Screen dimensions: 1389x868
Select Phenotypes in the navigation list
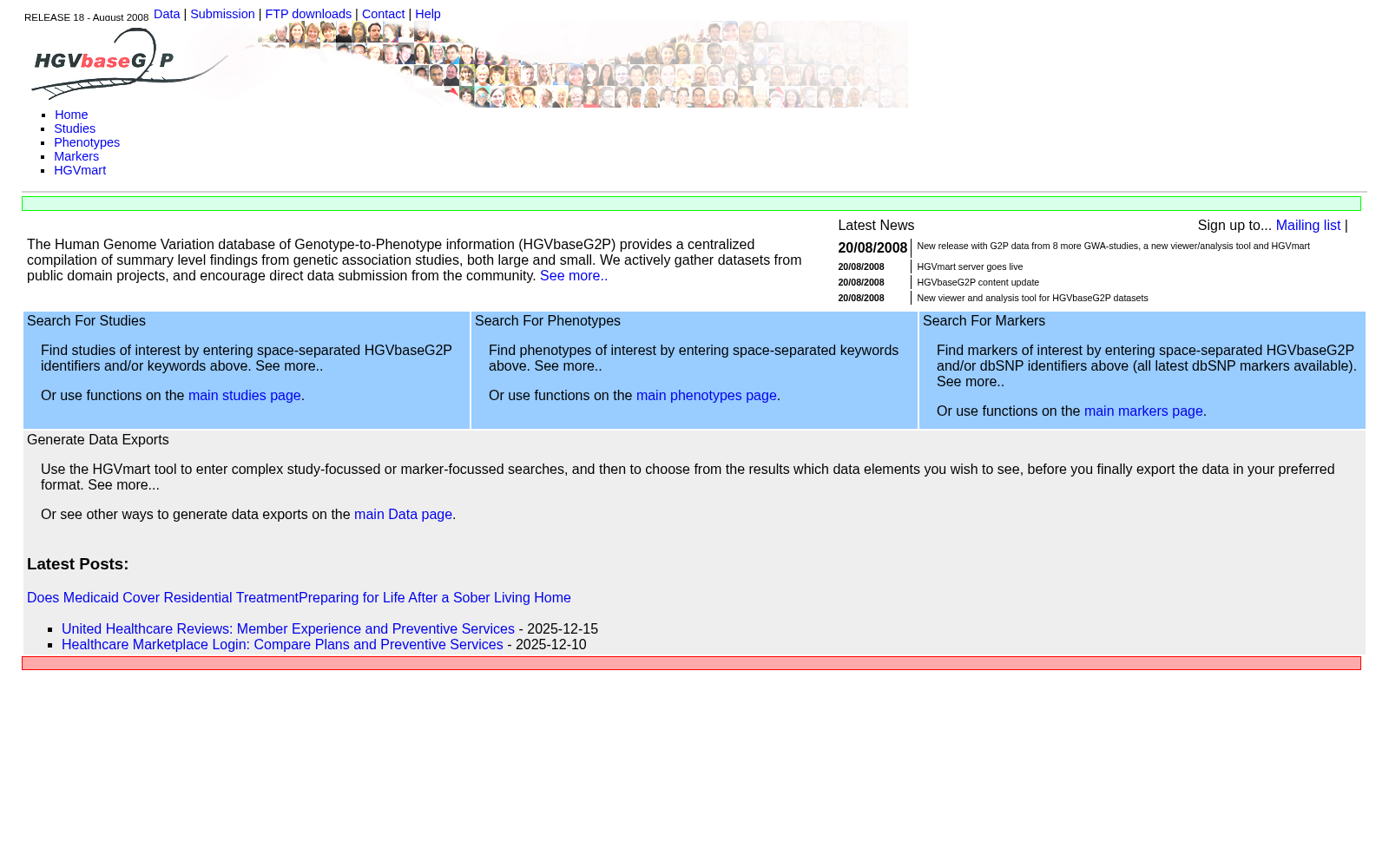(x=87, y=142)
